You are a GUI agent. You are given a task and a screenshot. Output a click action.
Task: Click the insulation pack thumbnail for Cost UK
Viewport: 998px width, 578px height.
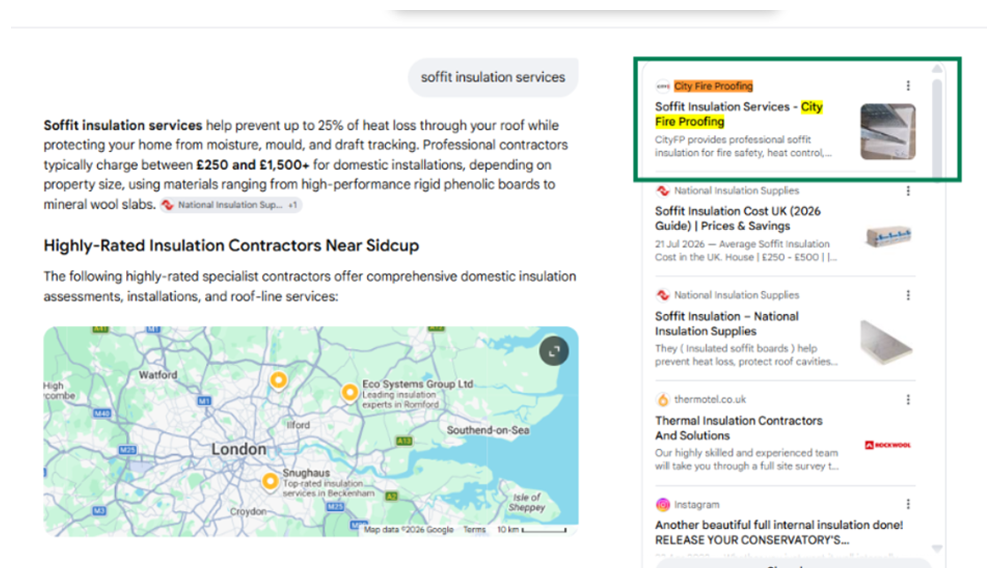(889, 236)
